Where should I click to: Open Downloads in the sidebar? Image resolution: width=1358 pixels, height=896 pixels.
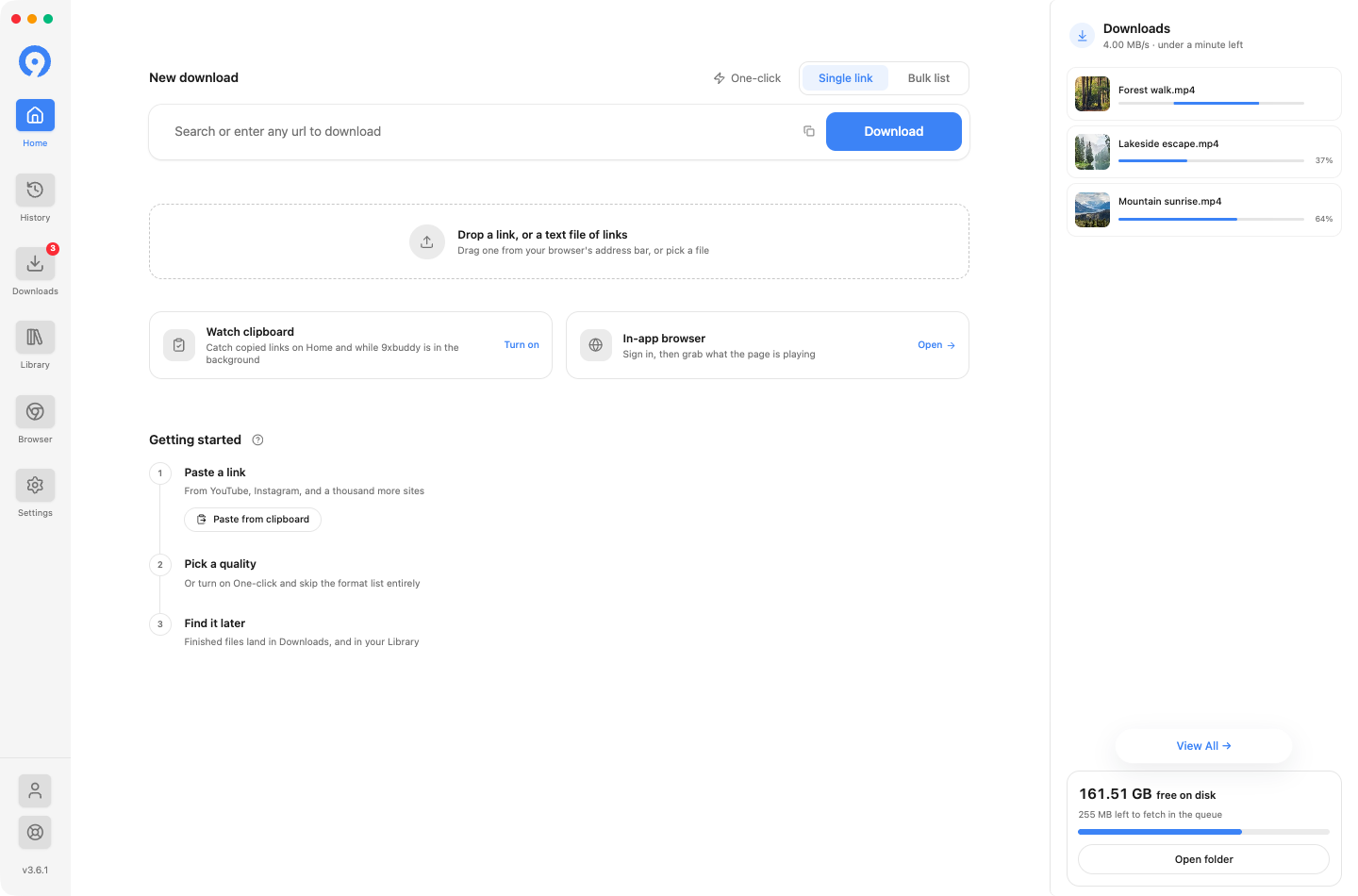click(x=35, y=263)
